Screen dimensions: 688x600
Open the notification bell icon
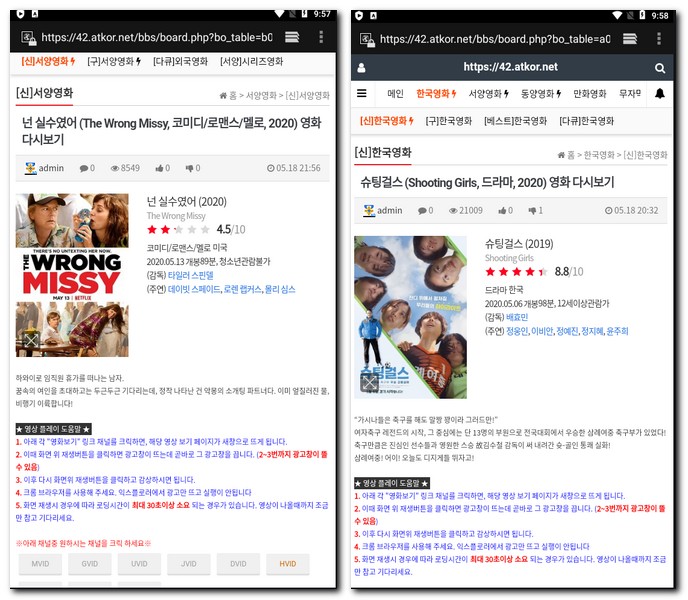pyautogui.click(x=659, y=94)
